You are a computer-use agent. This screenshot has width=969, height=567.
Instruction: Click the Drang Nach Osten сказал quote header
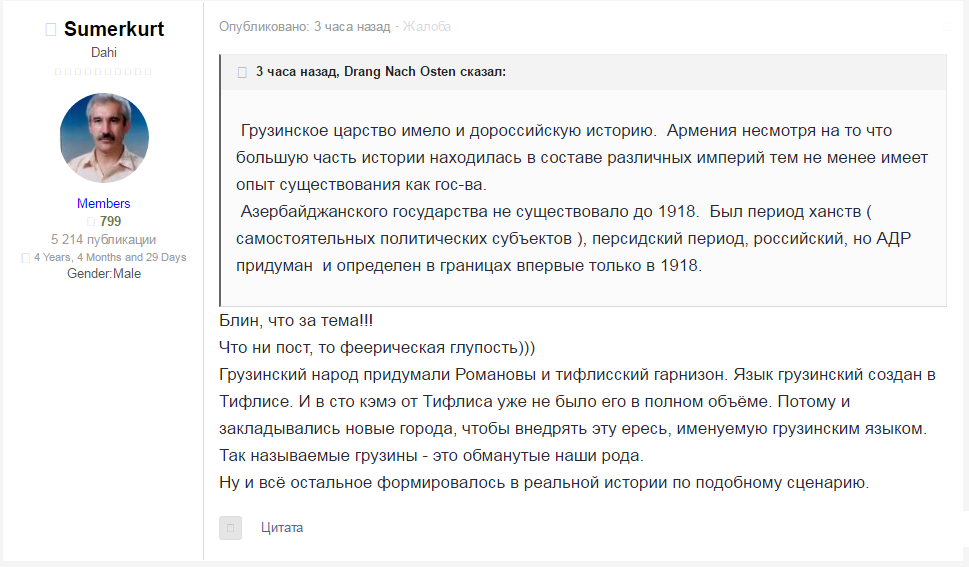pos(380,72)
